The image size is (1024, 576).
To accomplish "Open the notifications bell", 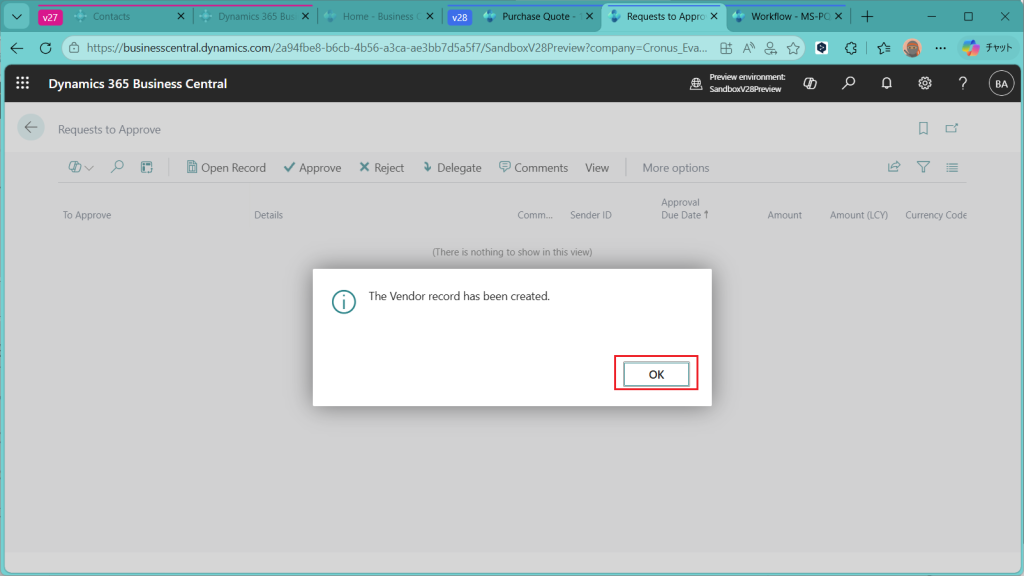I will pyautogui.click(x=886, y=84).
